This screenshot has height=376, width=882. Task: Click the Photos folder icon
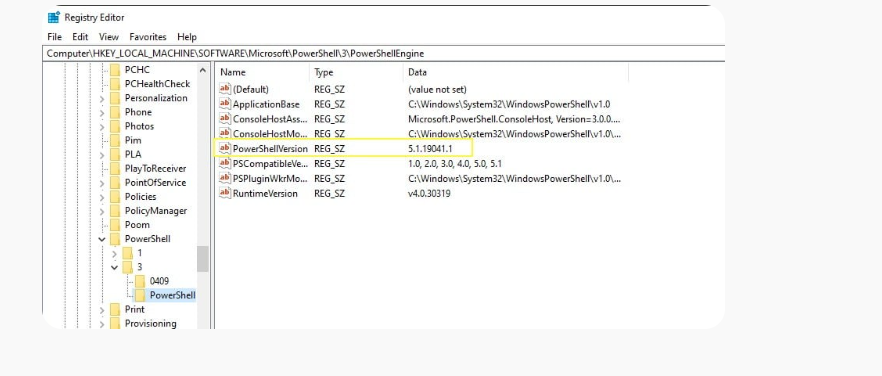click(x=115, y=126)
